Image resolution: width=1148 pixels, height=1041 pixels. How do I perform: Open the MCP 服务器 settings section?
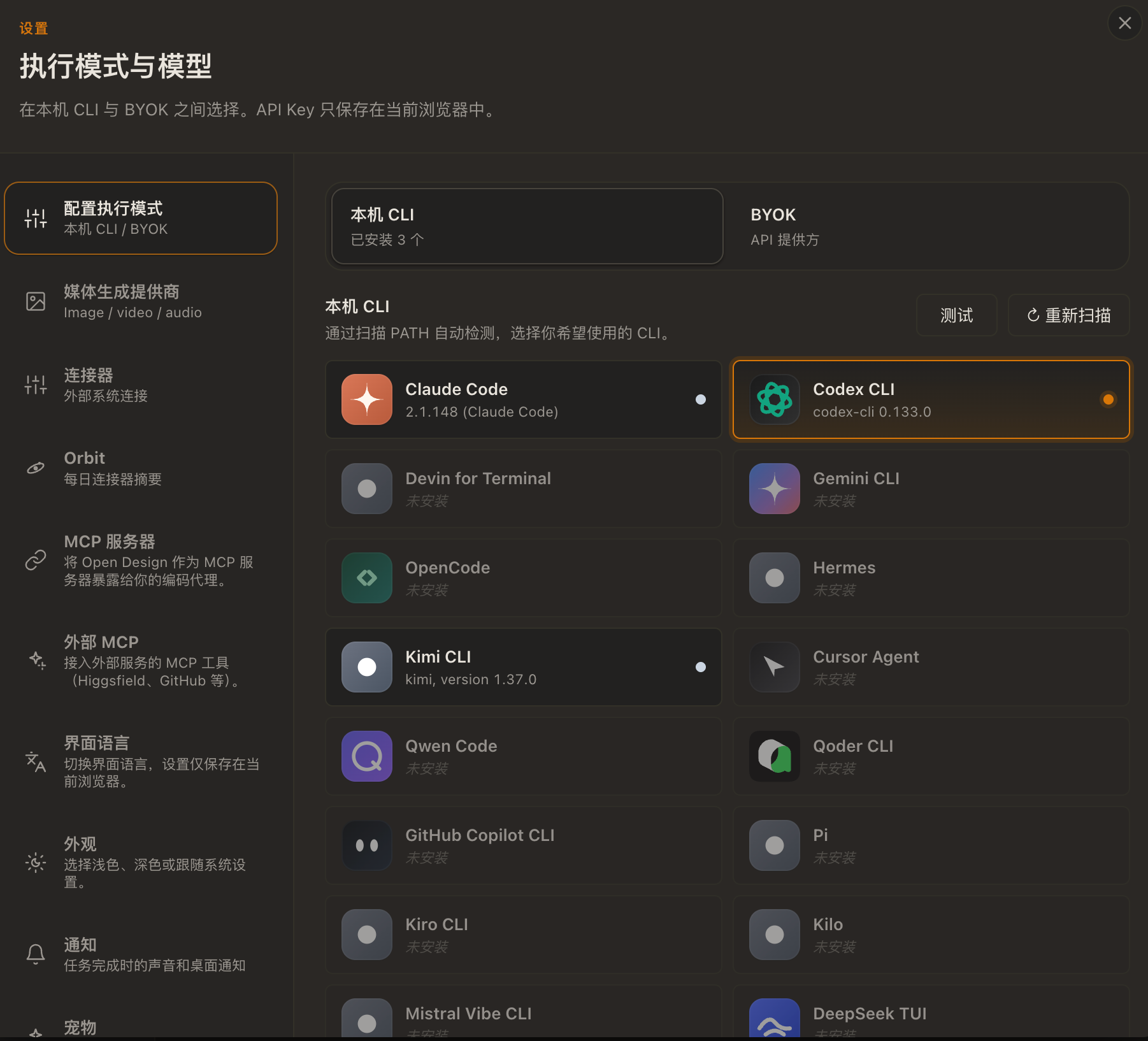click(x=141, y=560)
